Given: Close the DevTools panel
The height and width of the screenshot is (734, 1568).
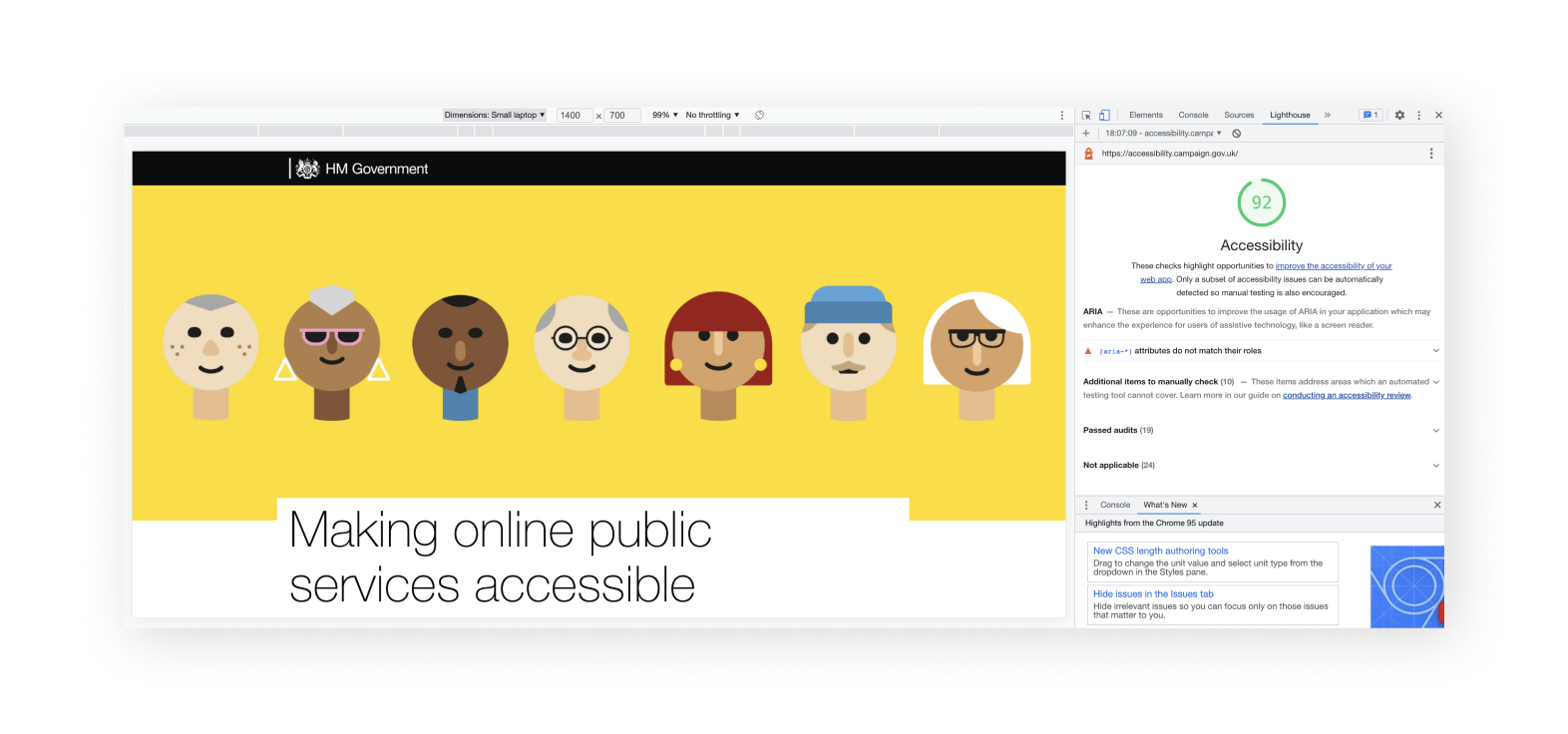Looking at the screenshot, I should (1438, 115).
